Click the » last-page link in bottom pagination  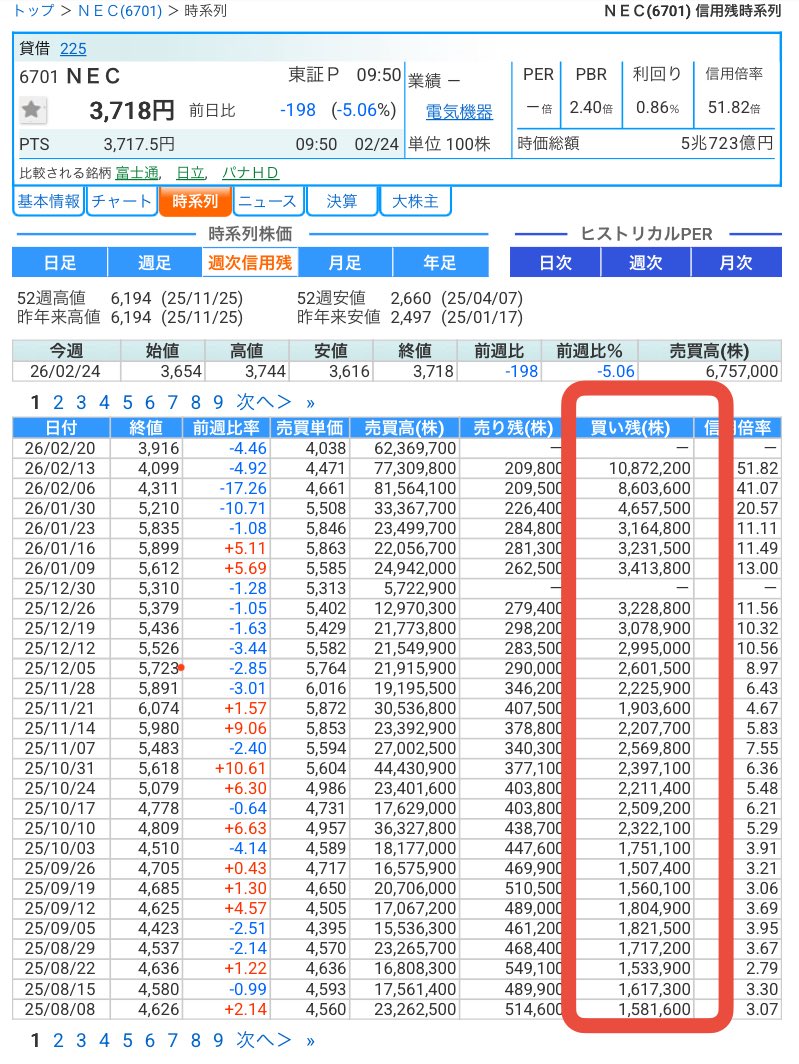310,1042
